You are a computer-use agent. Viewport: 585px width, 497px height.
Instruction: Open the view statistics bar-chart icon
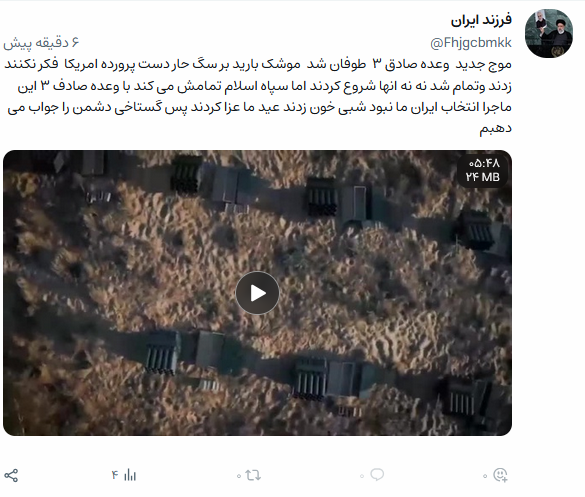pyautogui.click(x=130, y=475)
